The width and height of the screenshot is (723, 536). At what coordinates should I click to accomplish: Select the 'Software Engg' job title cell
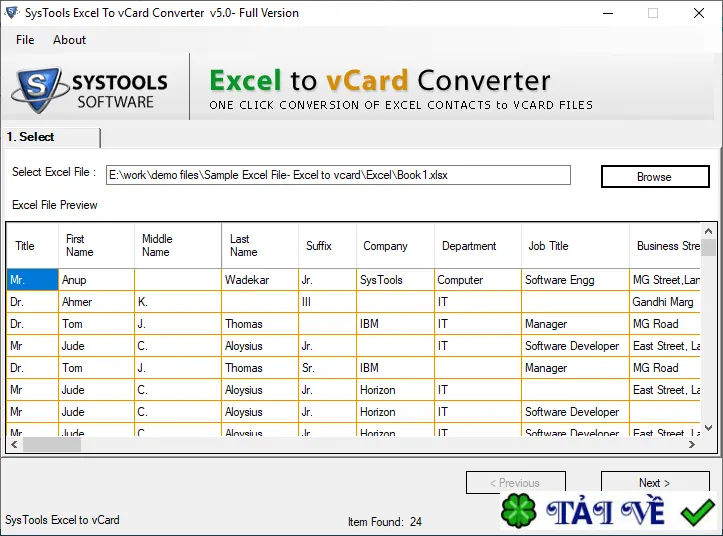(575, 280)
